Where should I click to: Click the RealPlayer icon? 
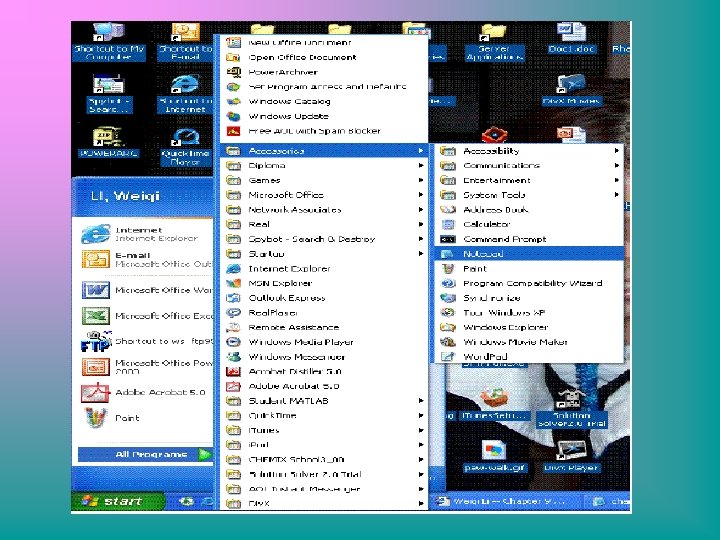pyautogui.click(x=234, y=313)
